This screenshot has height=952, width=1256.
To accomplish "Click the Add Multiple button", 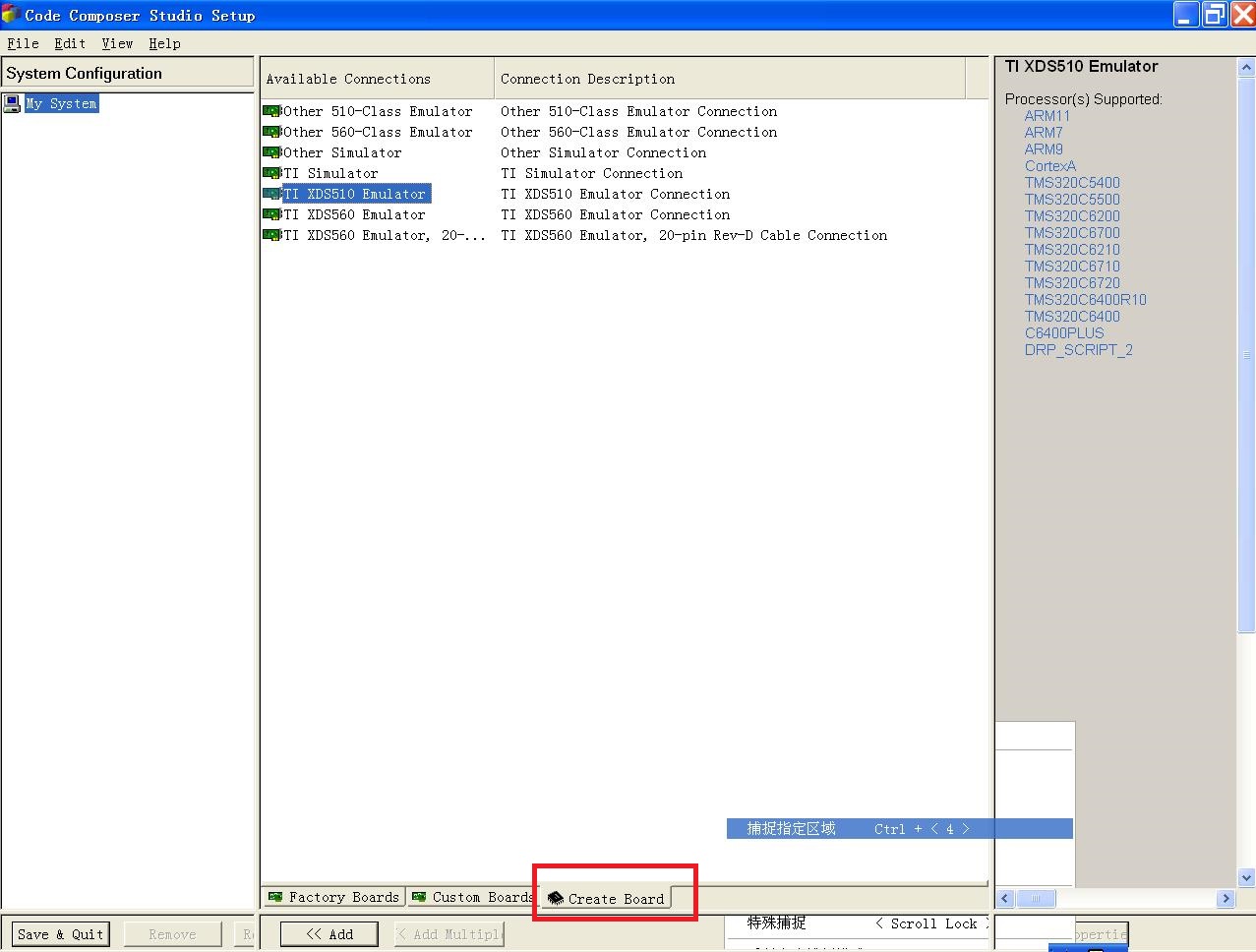I will tap(449, 934).
